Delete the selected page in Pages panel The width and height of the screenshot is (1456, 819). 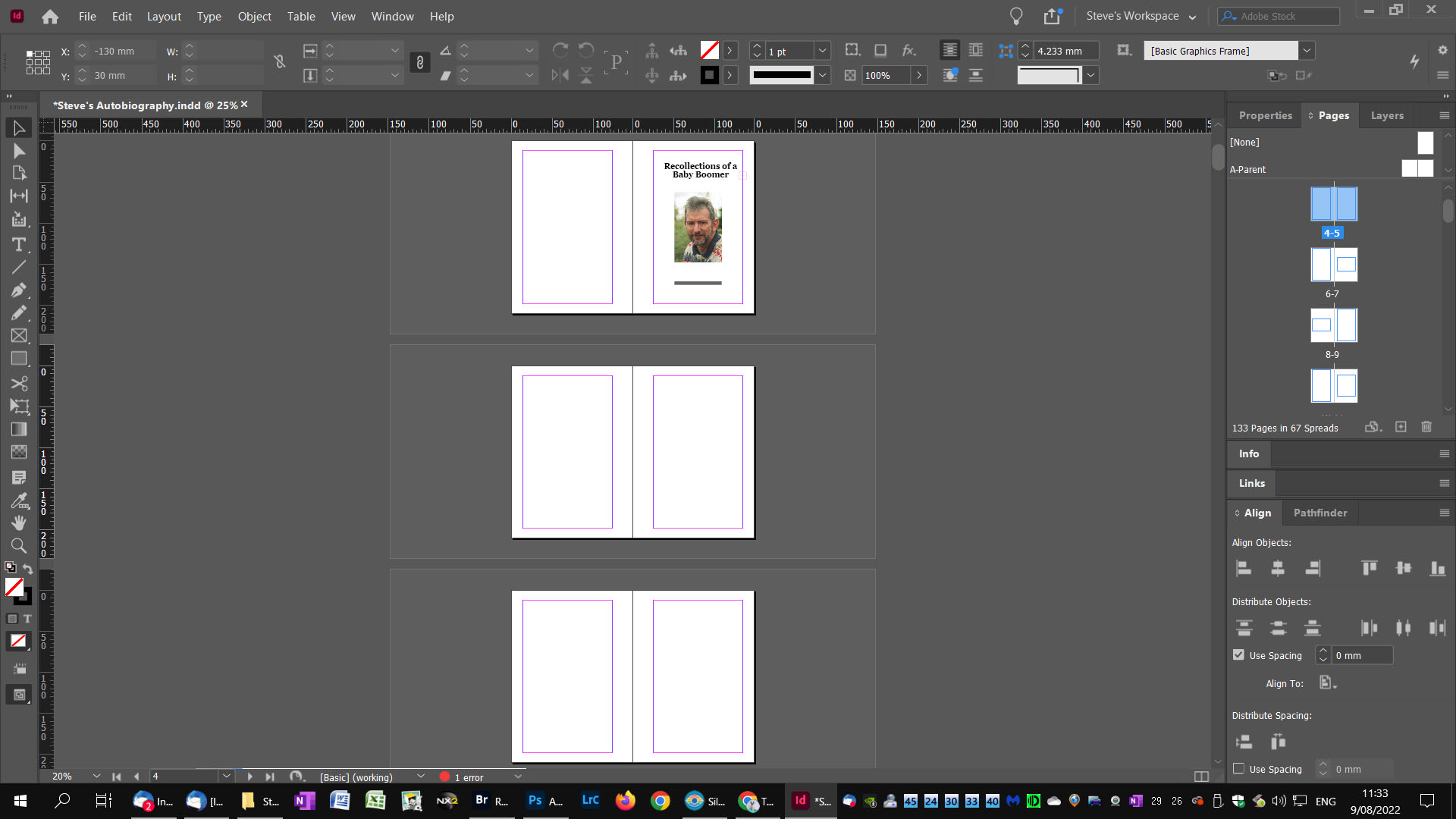tap(1426, 427)
